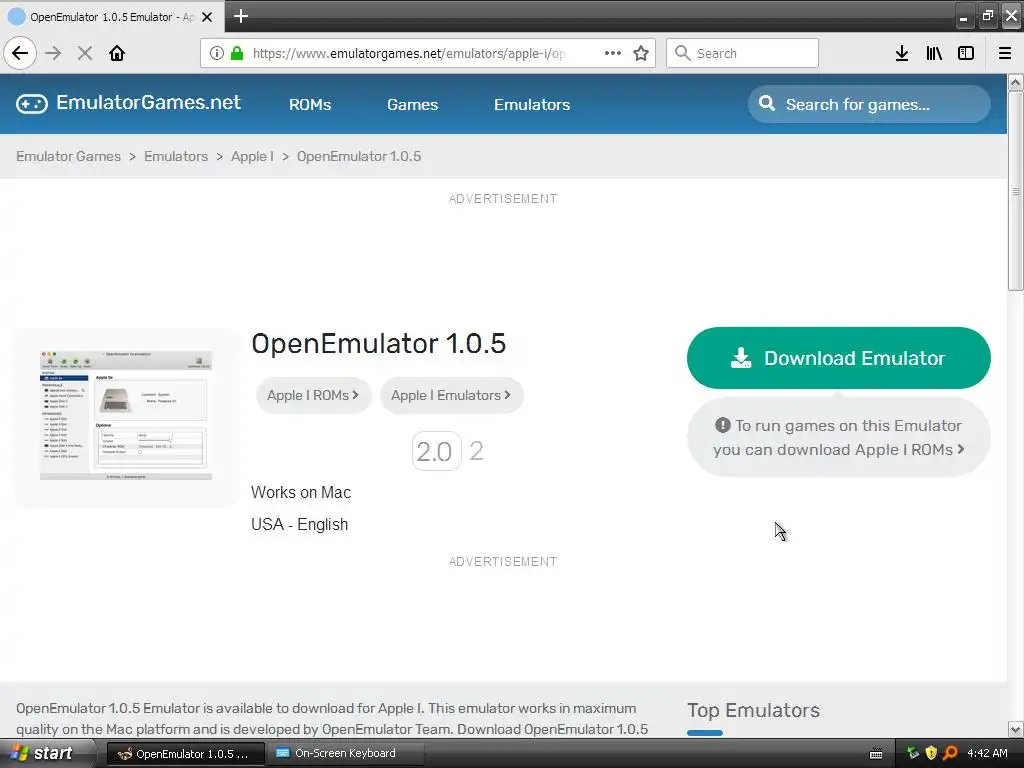This screenshot has width=1024, height=768.
Task: Click the 2.0 rating score box
Action: (436, 451)
